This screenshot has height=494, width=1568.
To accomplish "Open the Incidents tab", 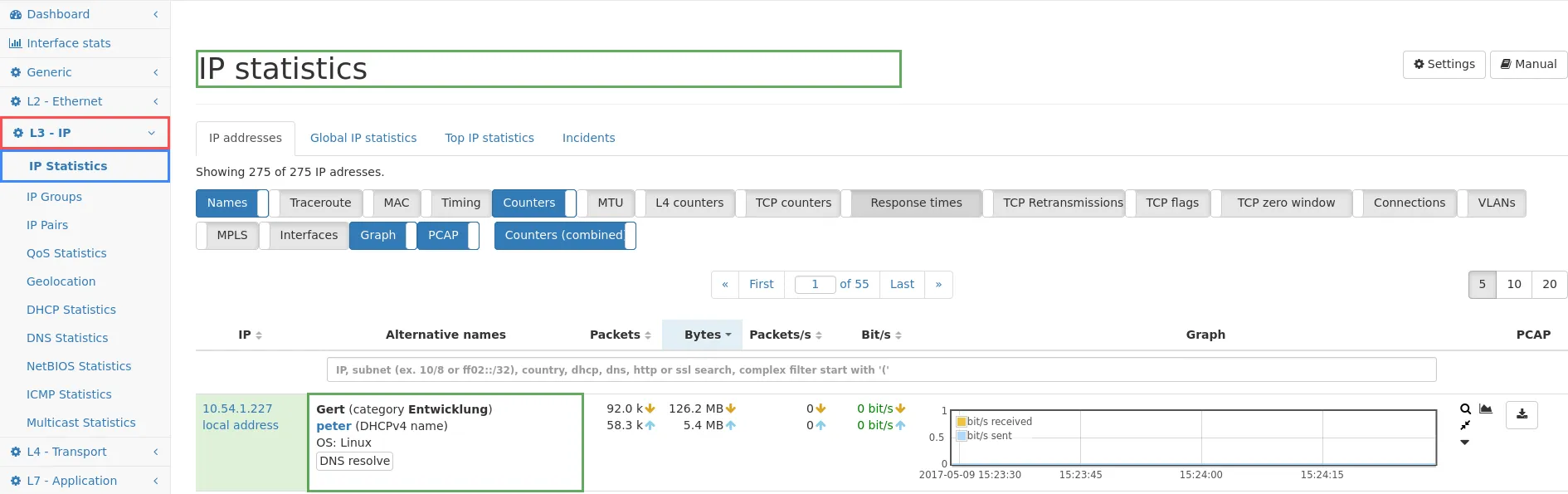I will pos(588,138).
